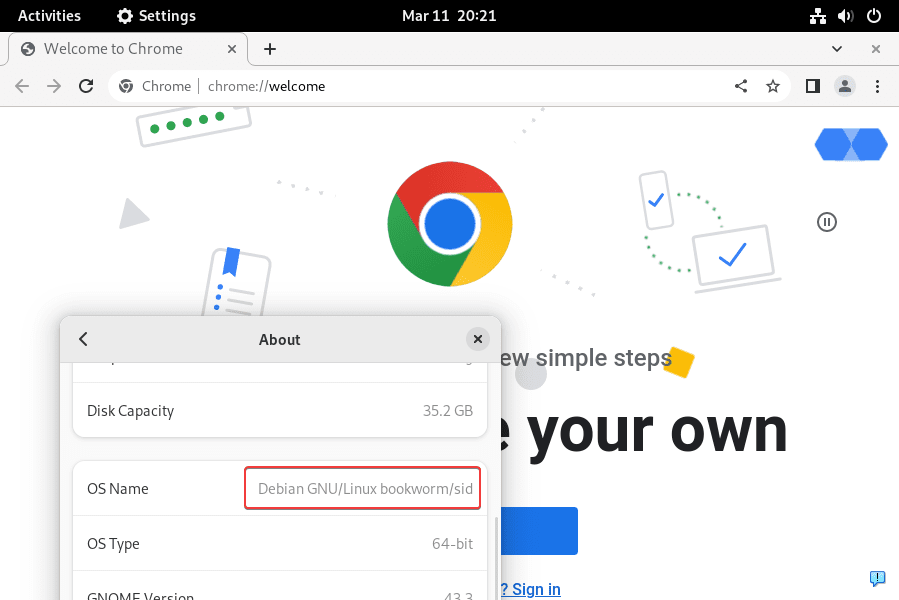Click the Chrome site info icon in the address bar
This screenshot has height=600, width=899.
[126, 86]
